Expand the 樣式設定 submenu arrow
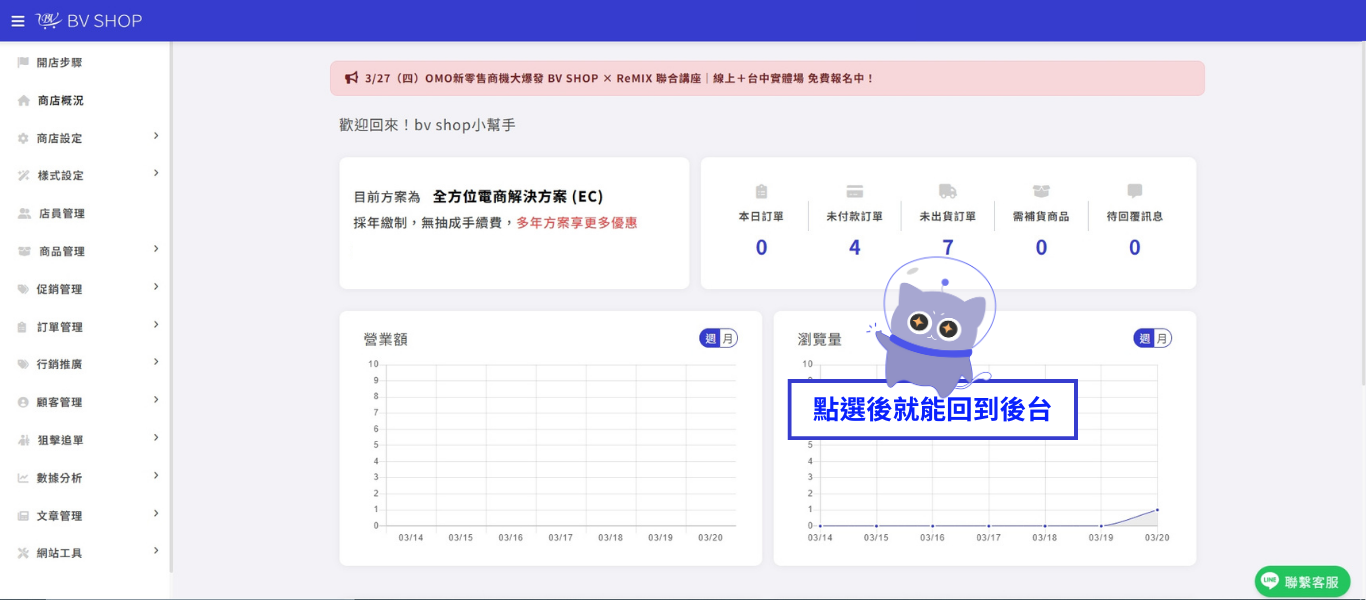Viewport: 1366px width, 600px height. point(156,174)
